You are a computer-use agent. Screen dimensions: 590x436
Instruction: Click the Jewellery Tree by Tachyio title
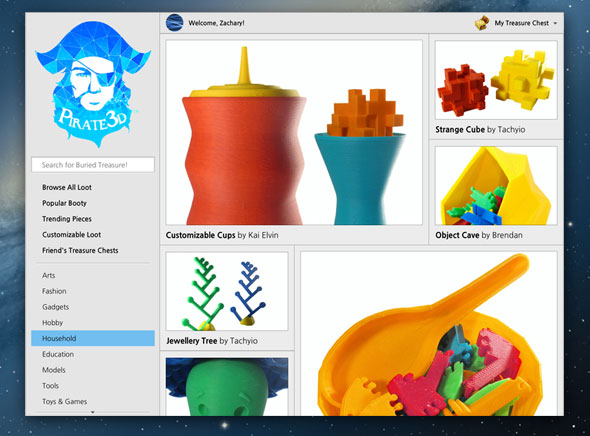pos(212,341)
